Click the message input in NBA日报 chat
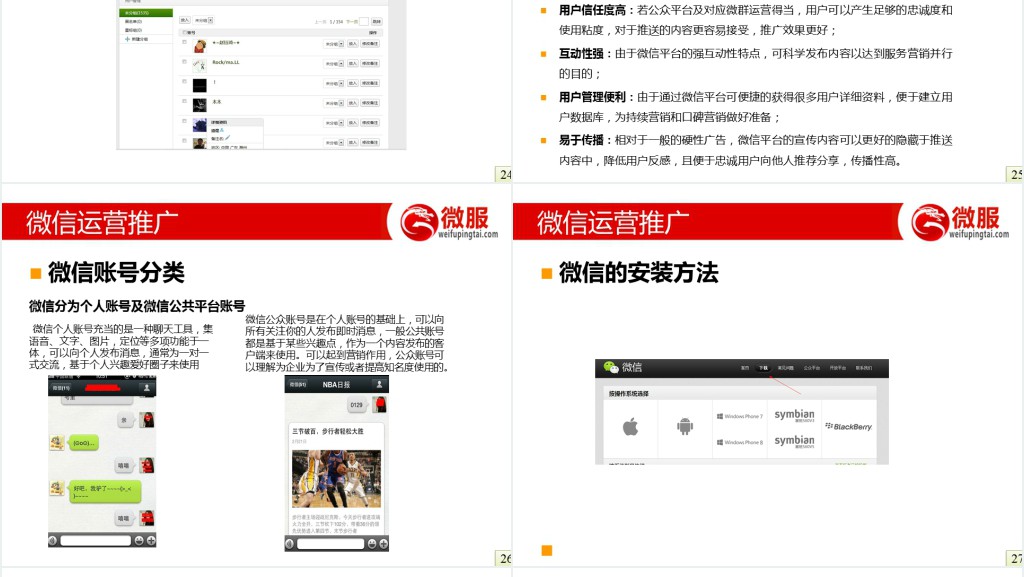 pyautogui.click(x=330, y=543)
